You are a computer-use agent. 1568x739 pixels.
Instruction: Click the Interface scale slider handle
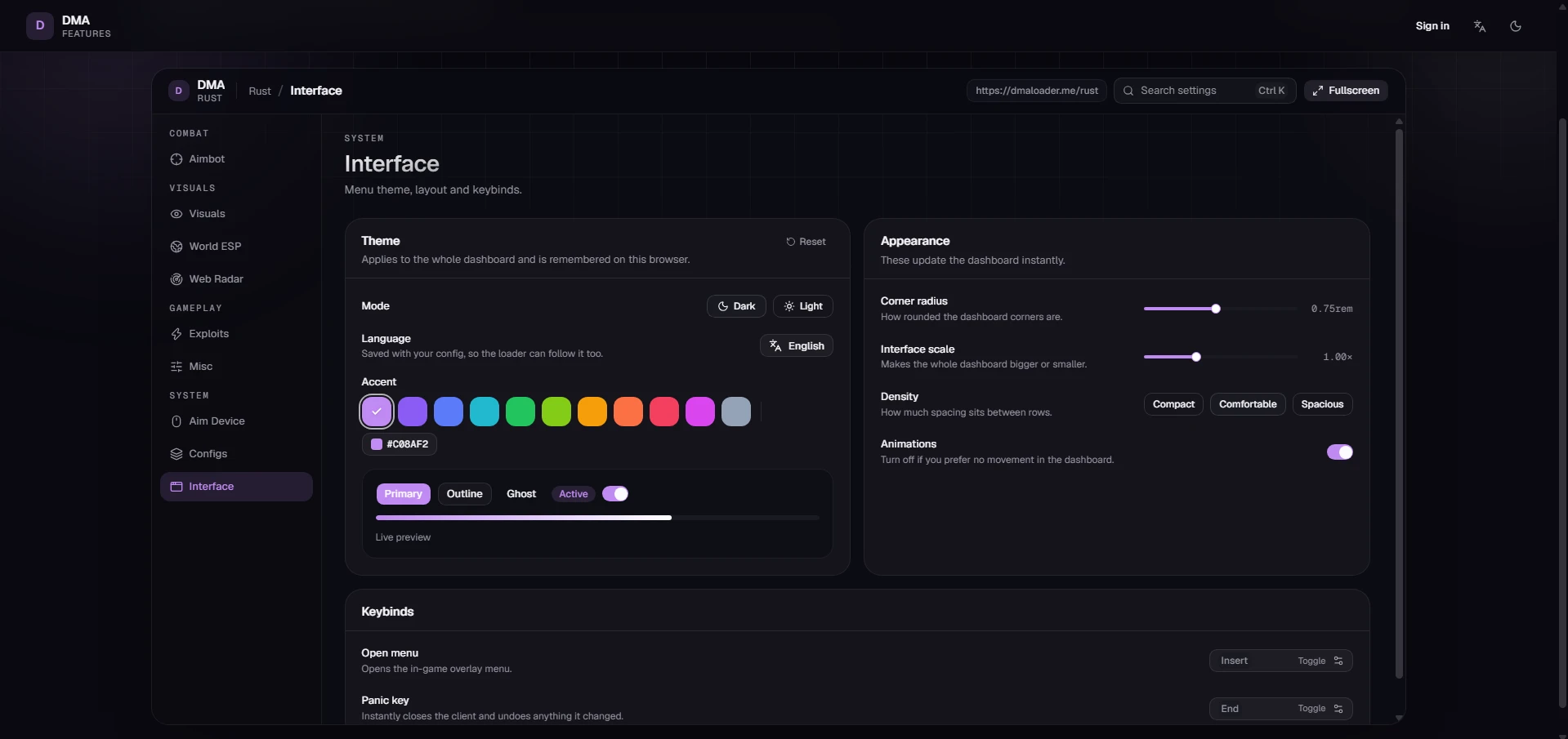[1196, 357]
